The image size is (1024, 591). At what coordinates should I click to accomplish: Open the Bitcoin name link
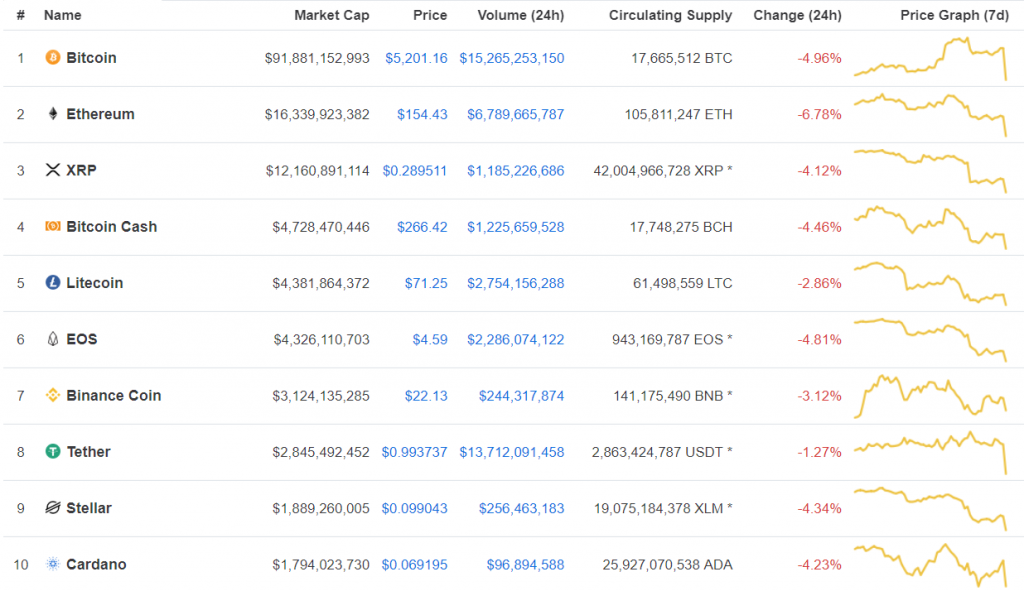(x=91, y=57)
